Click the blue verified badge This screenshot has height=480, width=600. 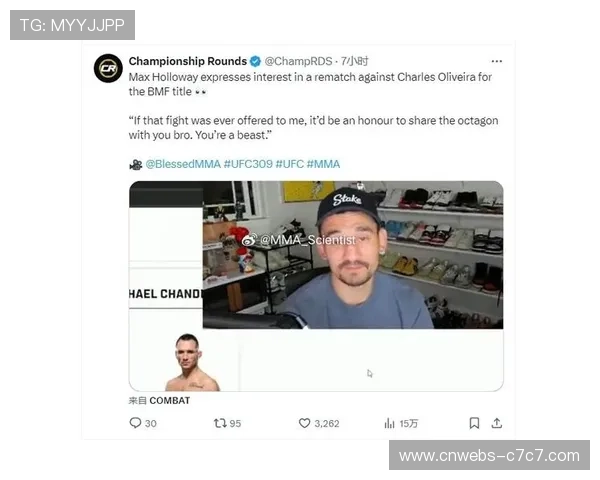pos(255,61)
